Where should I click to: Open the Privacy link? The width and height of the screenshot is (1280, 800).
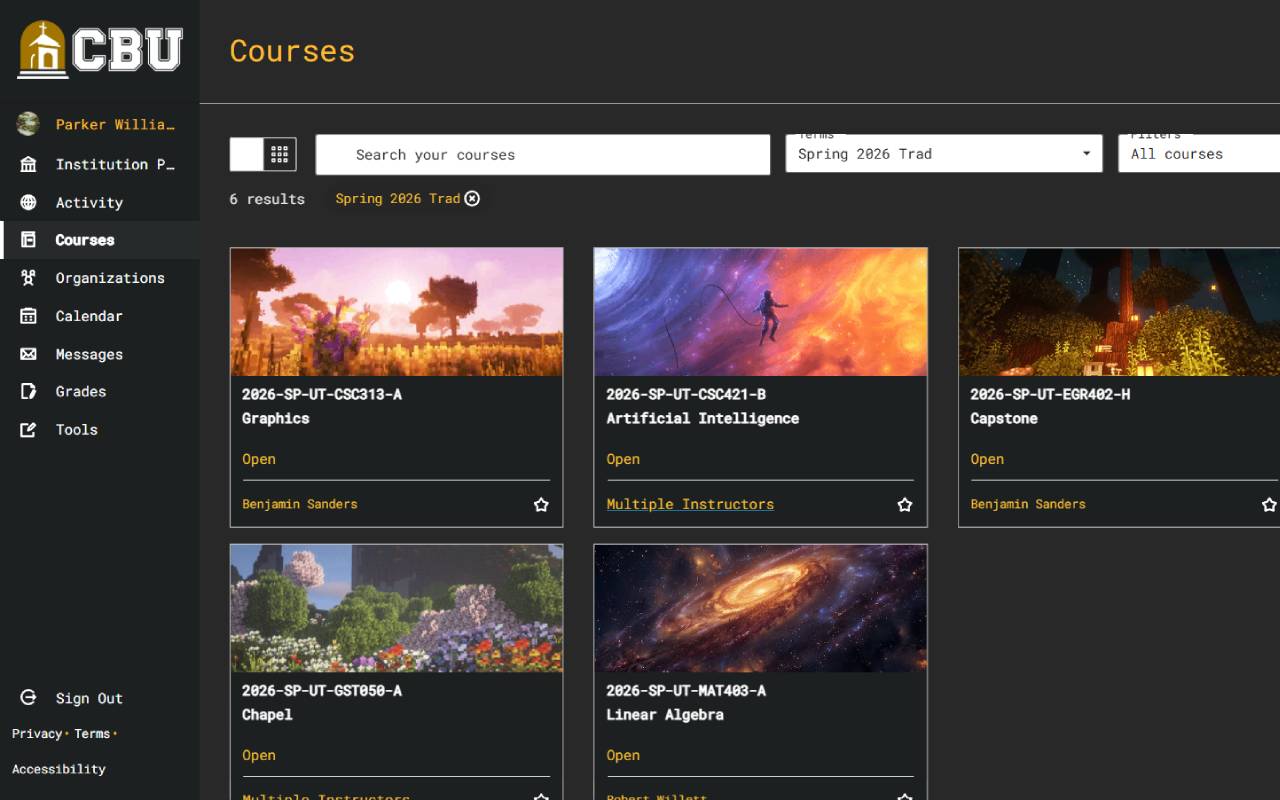point(37,734)
